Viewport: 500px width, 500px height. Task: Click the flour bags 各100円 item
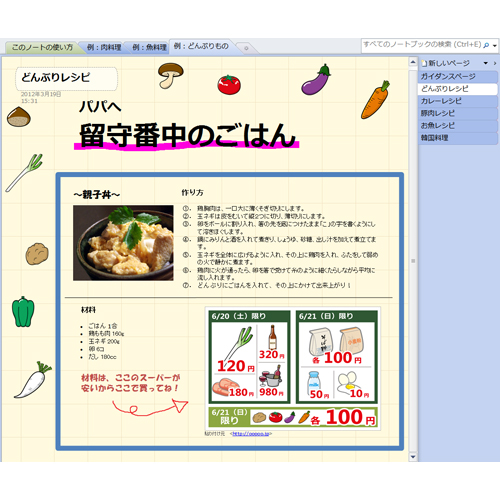tap(337, 345)
